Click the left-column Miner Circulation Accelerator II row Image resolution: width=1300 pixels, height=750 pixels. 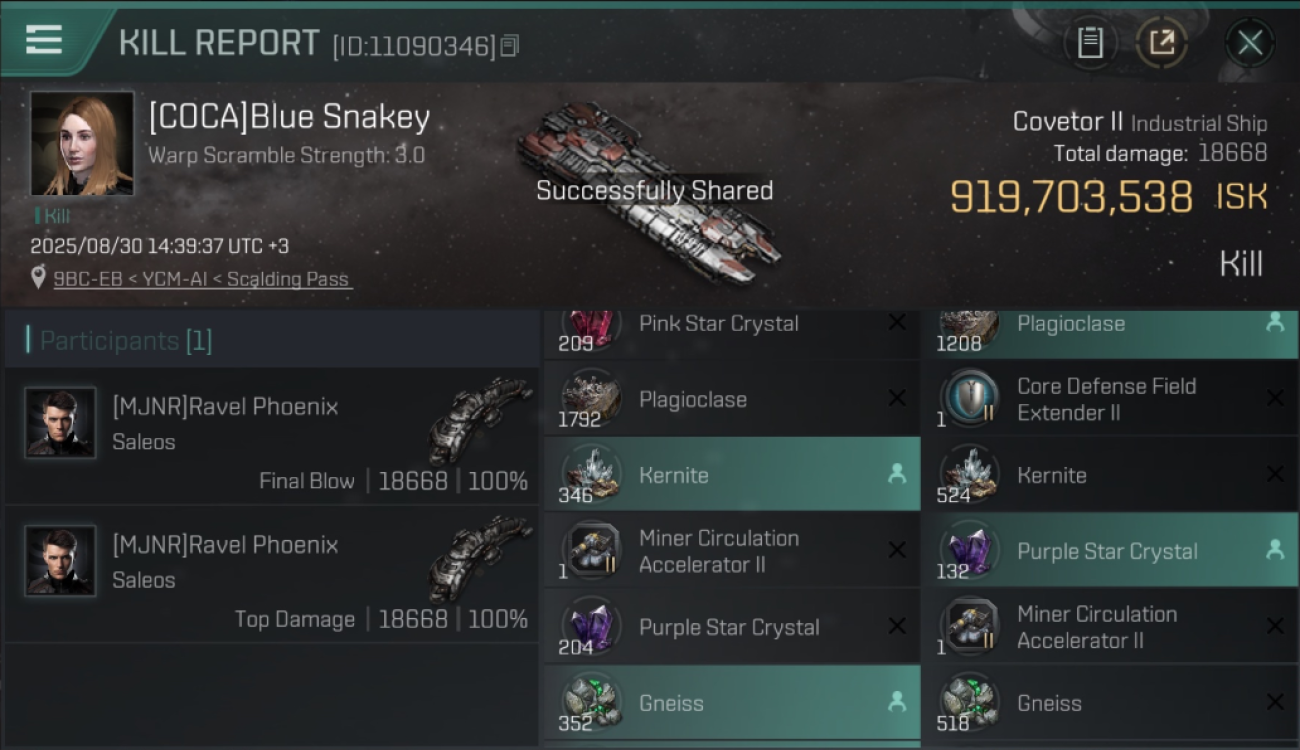pos(732,550)
